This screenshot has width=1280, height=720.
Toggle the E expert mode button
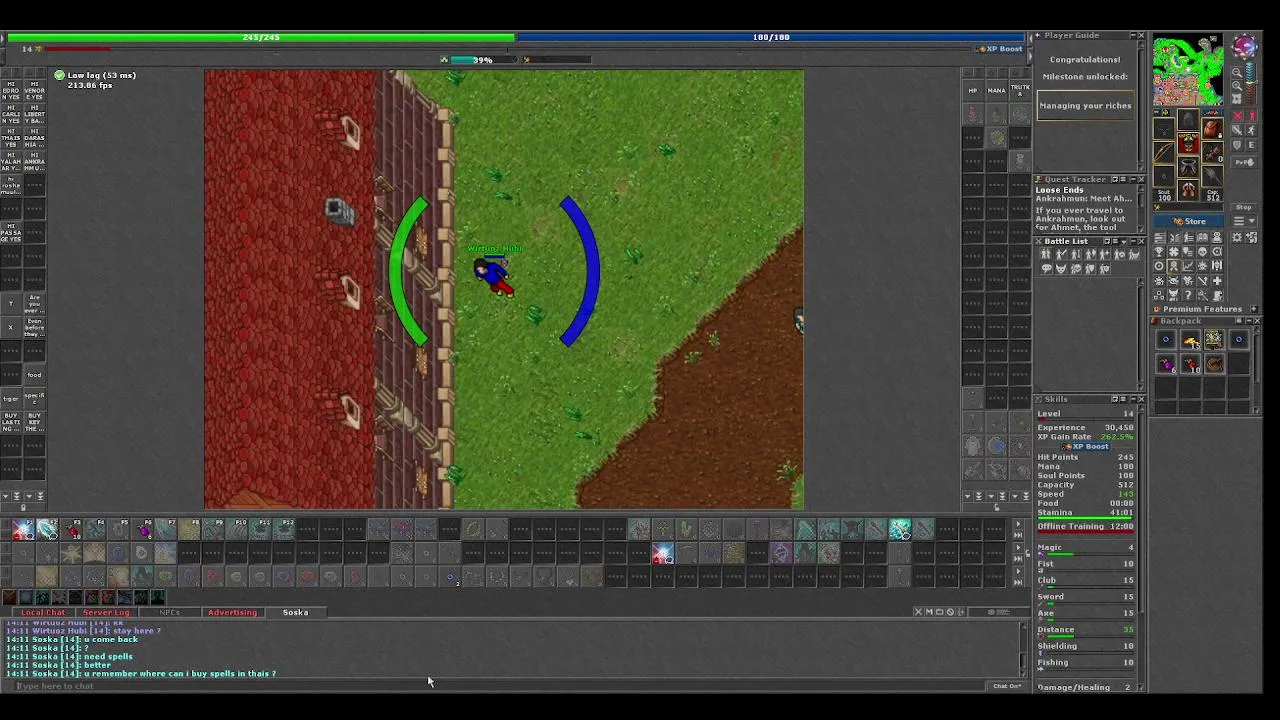point(1251,145)
